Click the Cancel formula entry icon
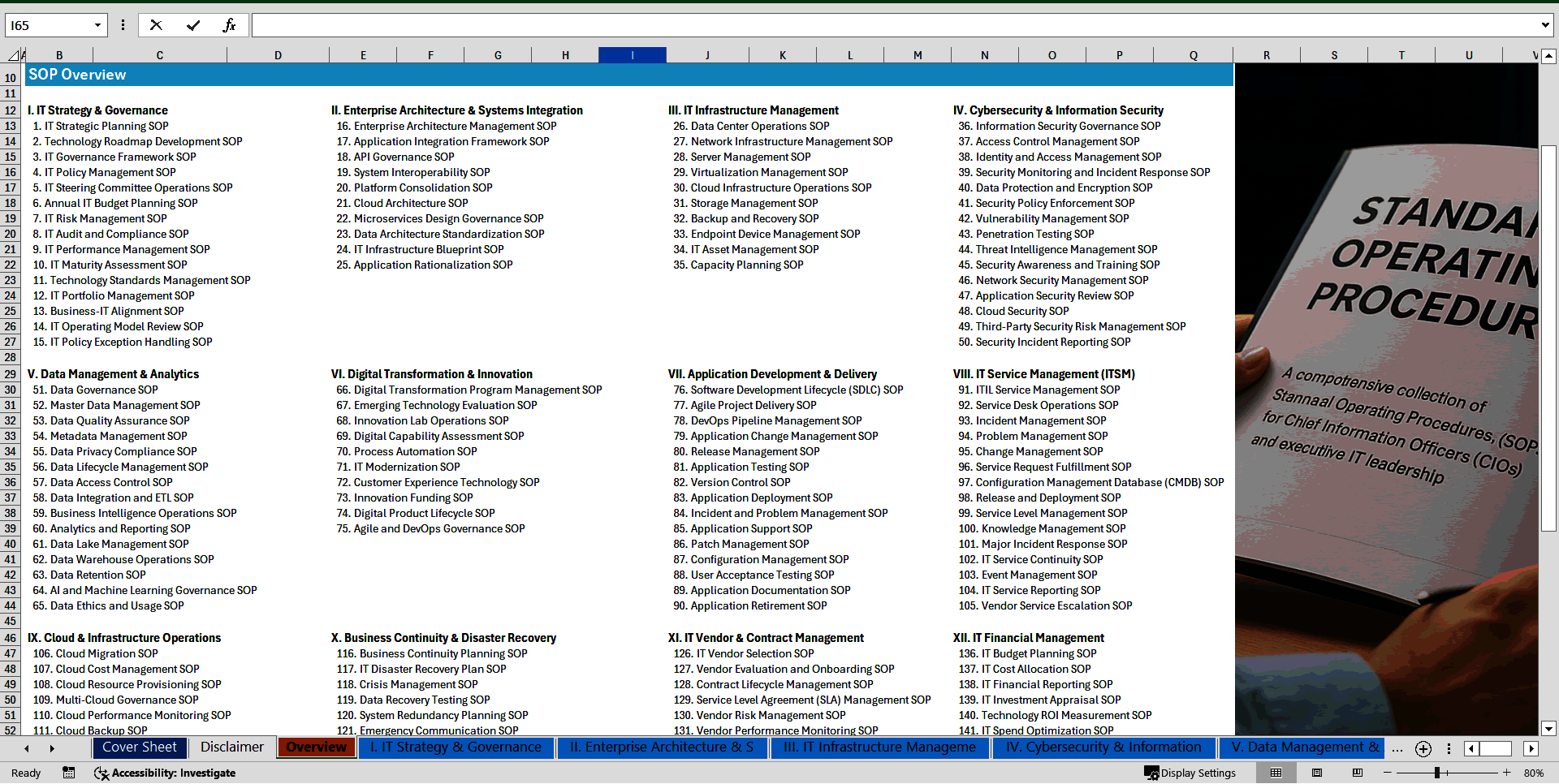 (156, 25)
